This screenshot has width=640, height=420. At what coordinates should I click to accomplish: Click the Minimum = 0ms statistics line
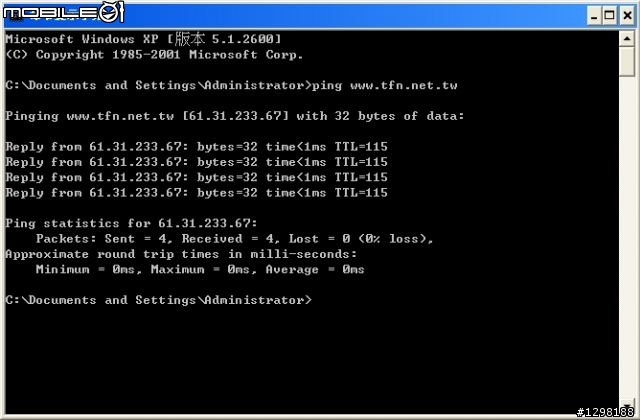click(200, 269)
